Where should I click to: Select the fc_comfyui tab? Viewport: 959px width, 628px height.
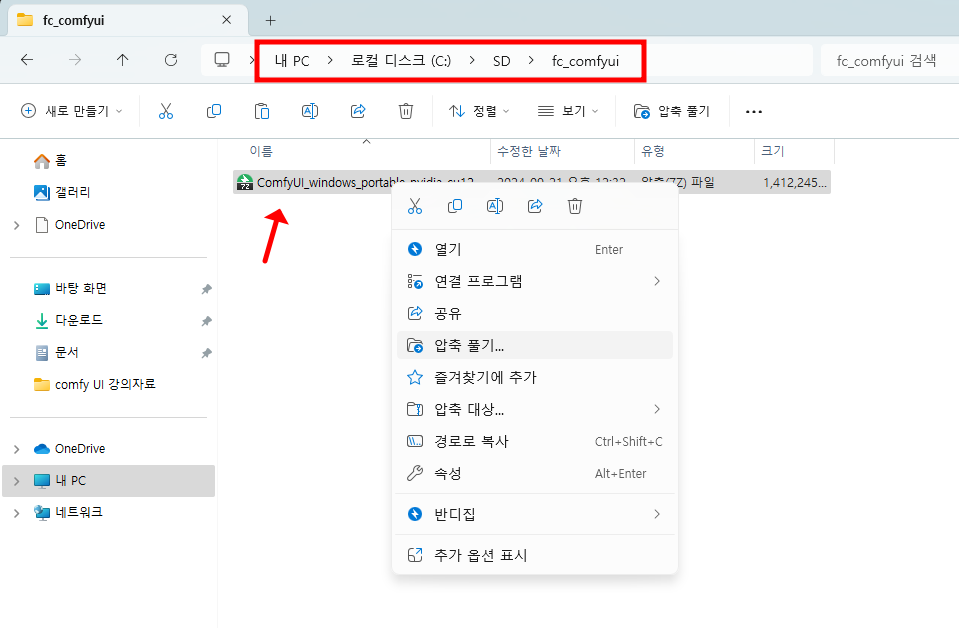(127, 20)
